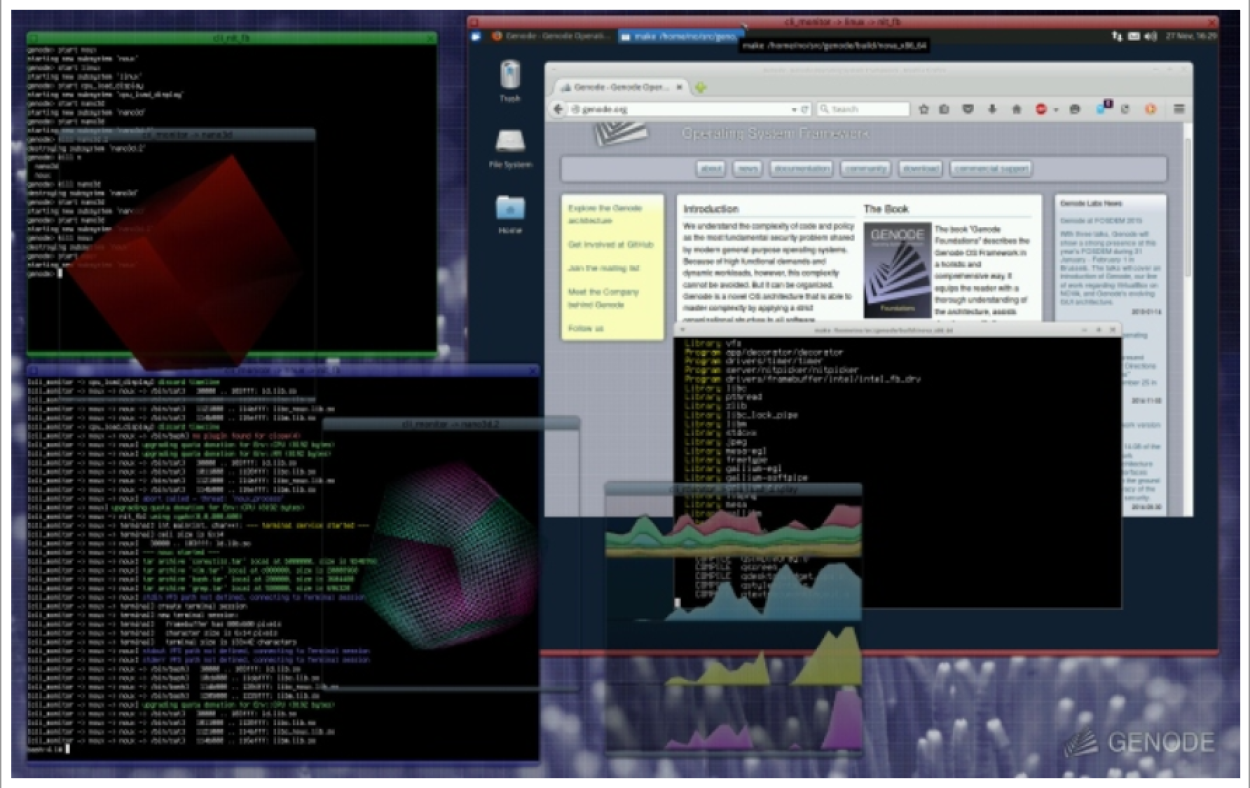Open the make terminal's window menu arrow
The image size is (1250, 788).
coord(685,329)
